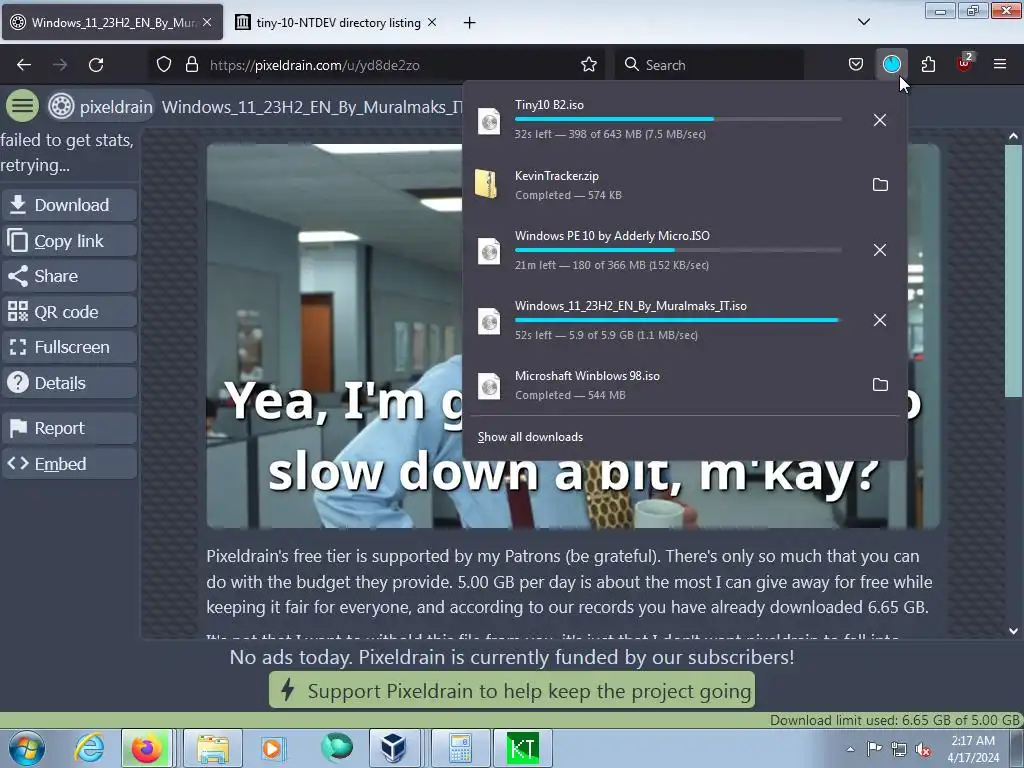Click Show all downloads

(530, 437)
